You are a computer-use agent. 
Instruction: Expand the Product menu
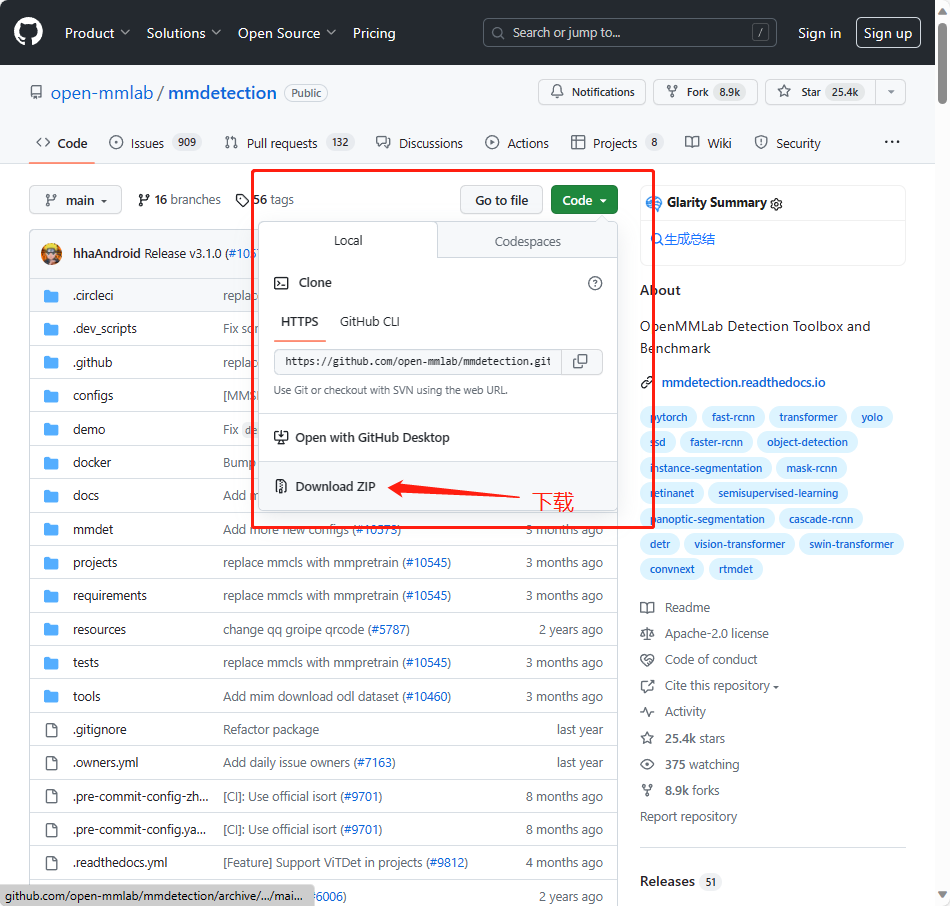coord(97,33)
